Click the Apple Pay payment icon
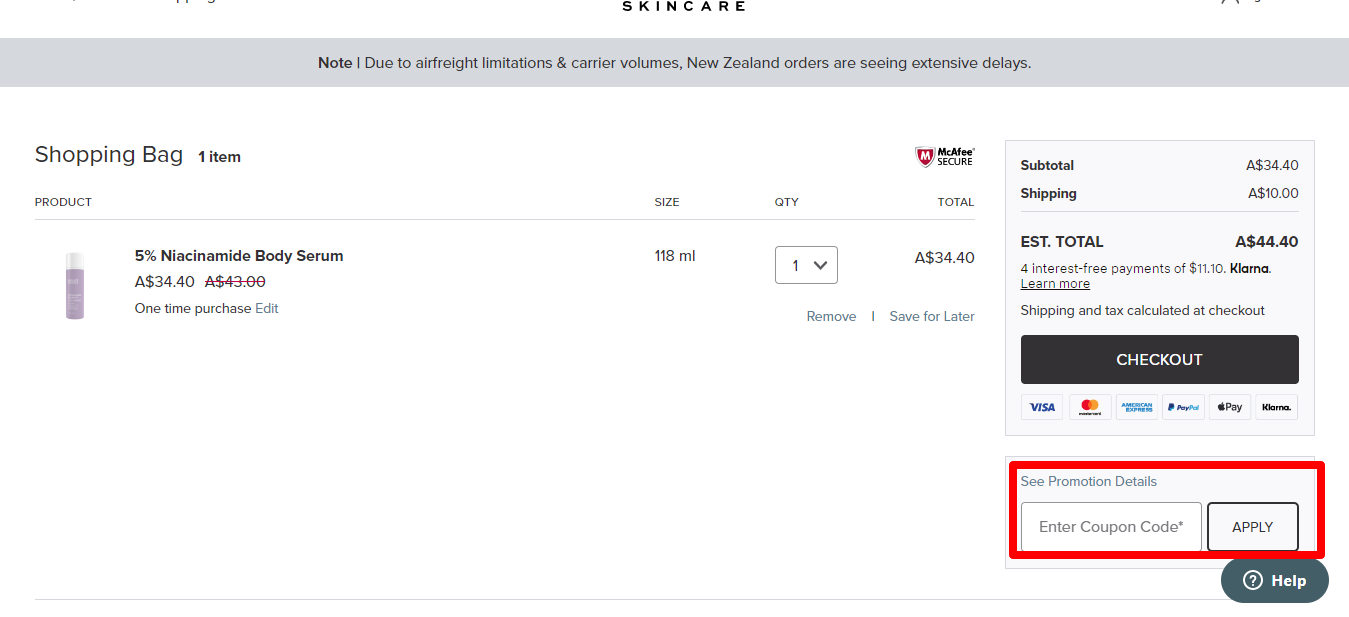Image resolution: width=1349 pixels, height=617 pixels. tap(1230, 407)
